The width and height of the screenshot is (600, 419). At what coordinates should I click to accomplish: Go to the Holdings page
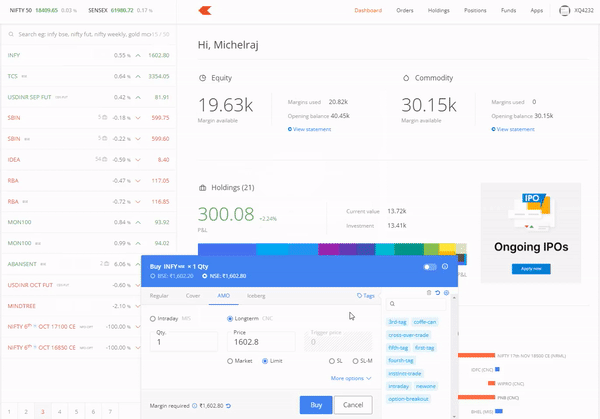click(439, 10)
